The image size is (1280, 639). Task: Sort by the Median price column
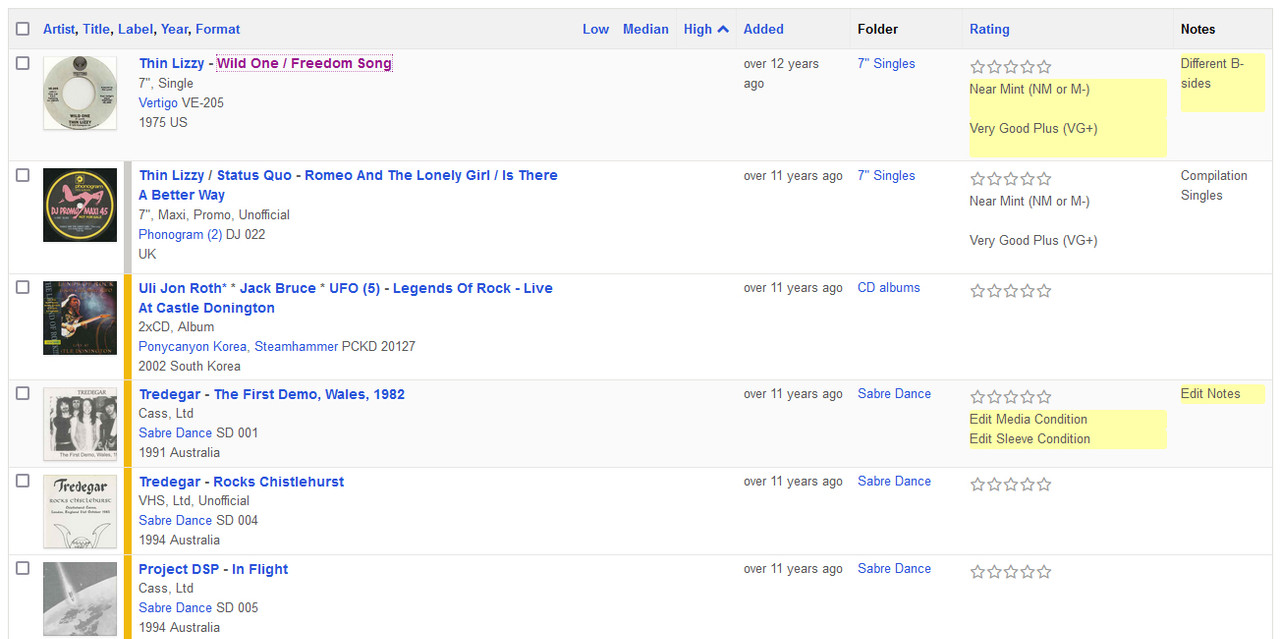(646, 29)
